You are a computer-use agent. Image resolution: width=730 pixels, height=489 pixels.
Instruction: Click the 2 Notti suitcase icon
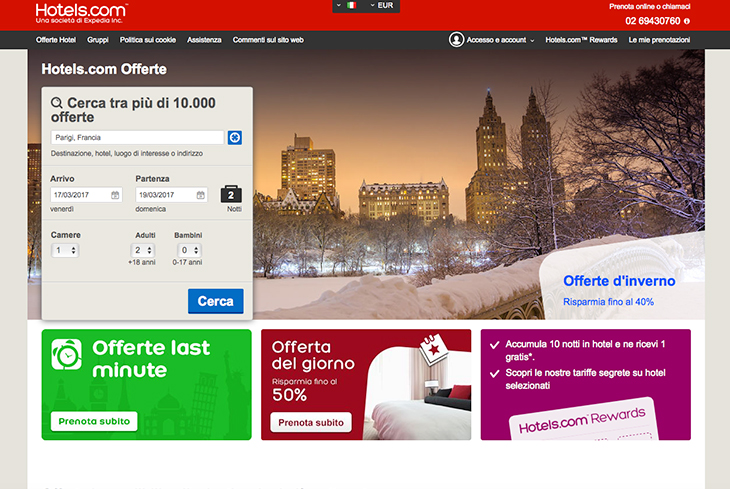(x=231, y=194)
